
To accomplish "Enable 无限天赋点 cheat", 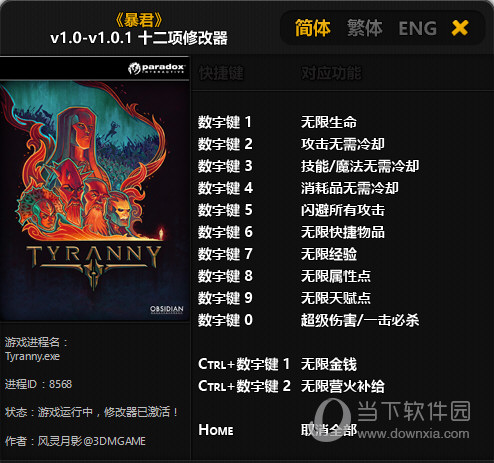I will click(336, 298).
